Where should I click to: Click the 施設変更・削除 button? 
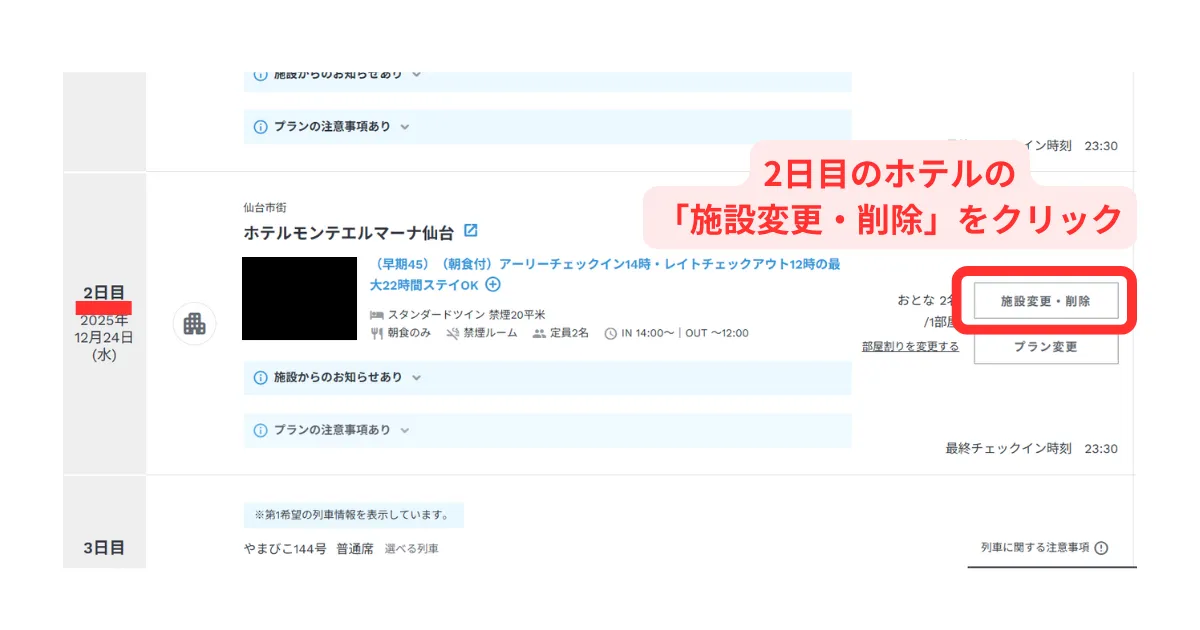pyautogui.click(x=1045, y=300)
